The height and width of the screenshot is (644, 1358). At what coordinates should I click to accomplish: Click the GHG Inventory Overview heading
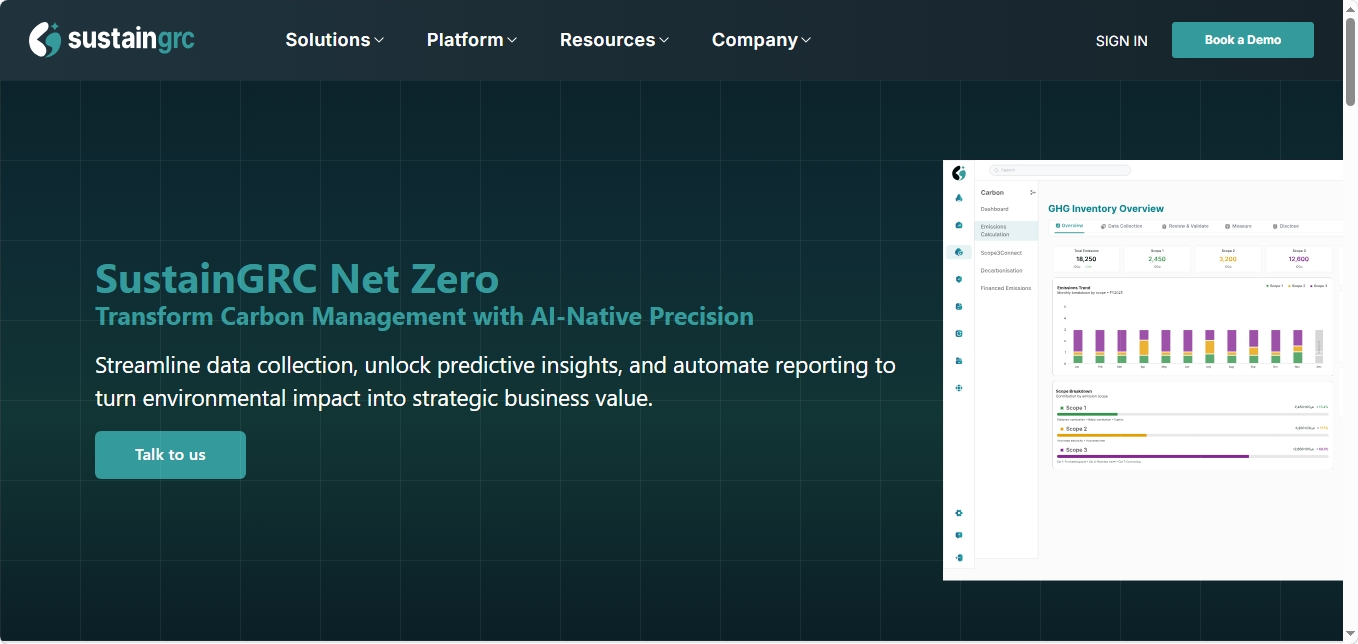1106,209
